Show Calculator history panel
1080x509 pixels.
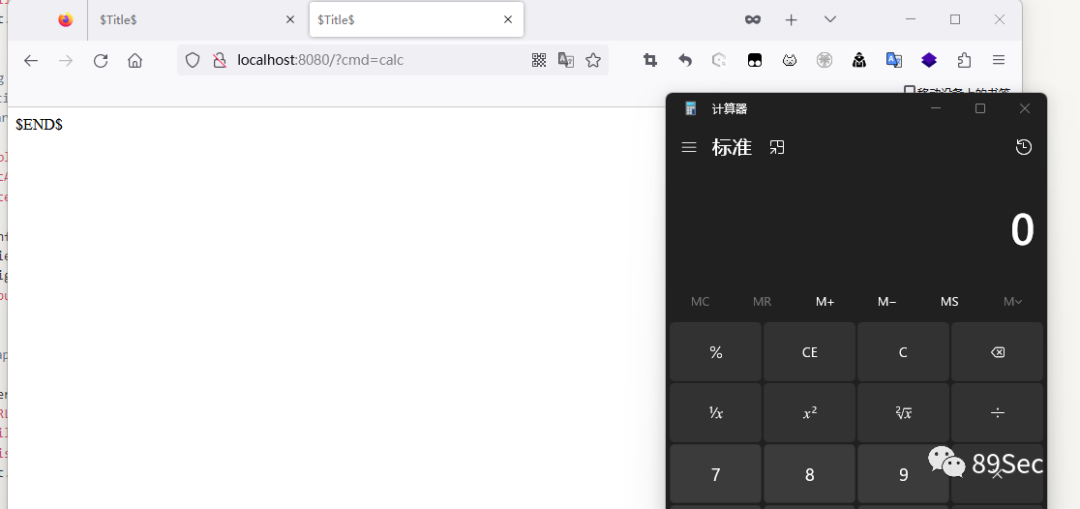1024,147
